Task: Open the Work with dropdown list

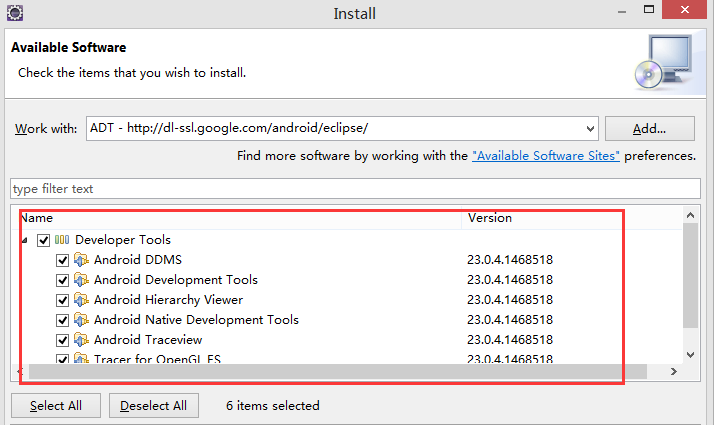Action: (x=589, y=129)
